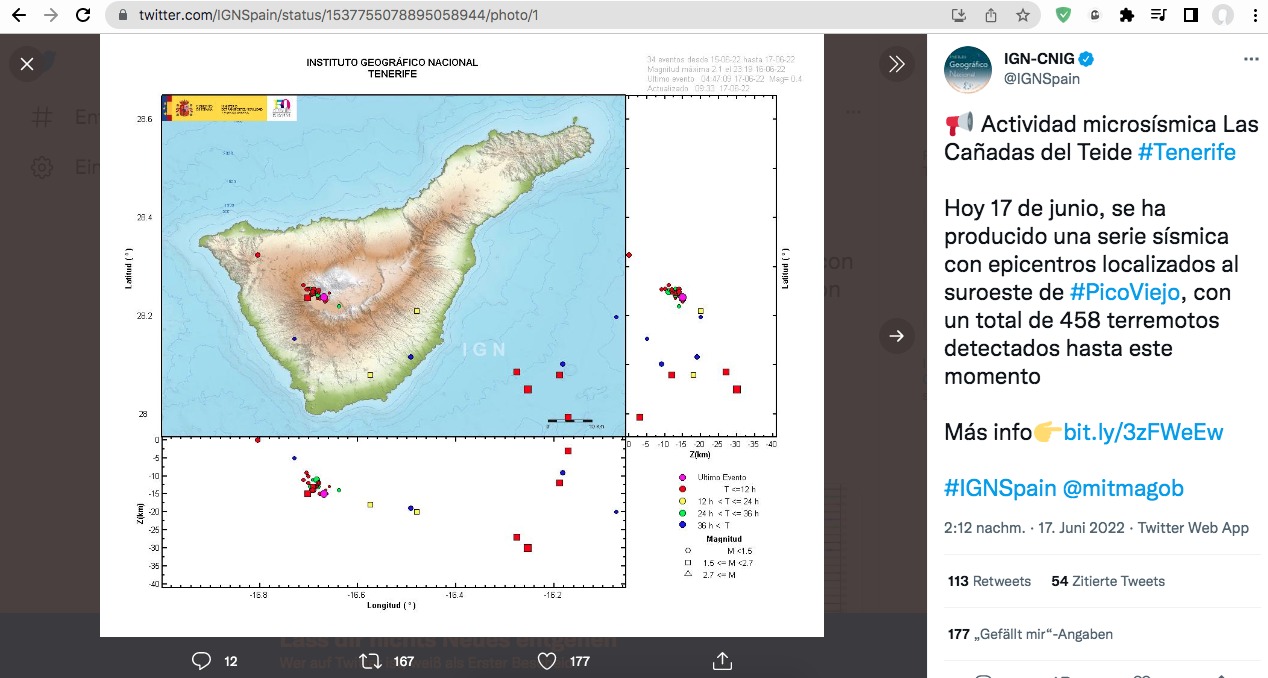View the 177 Gefällt mir-Angaben list

[1030, 634]
